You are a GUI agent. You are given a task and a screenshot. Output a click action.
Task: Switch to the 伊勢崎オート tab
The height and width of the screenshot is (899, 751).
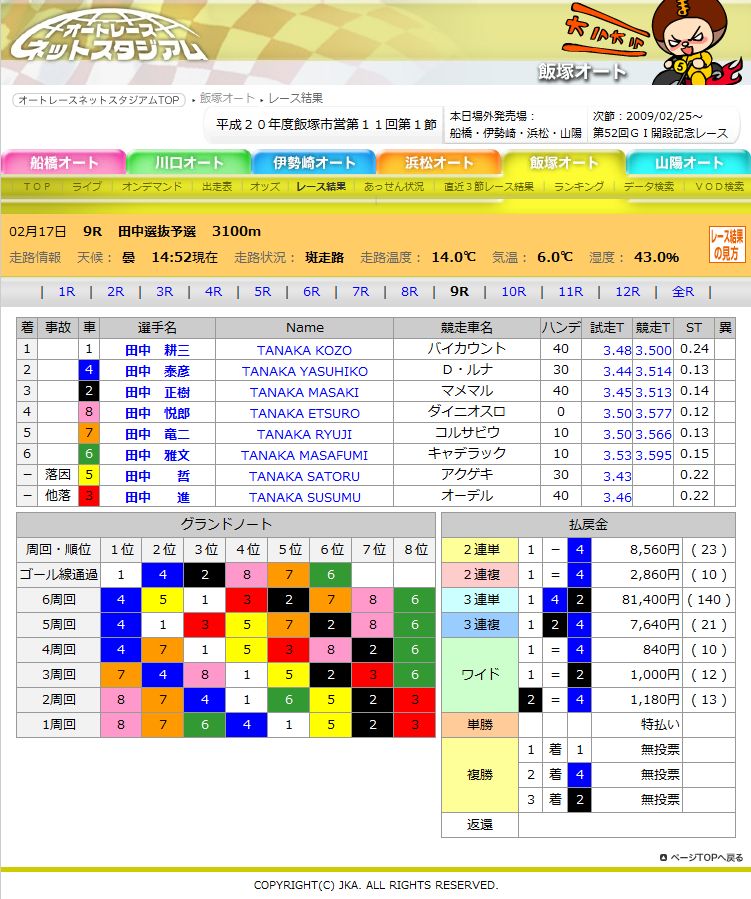pyautogui.click(x=314, y=162)
